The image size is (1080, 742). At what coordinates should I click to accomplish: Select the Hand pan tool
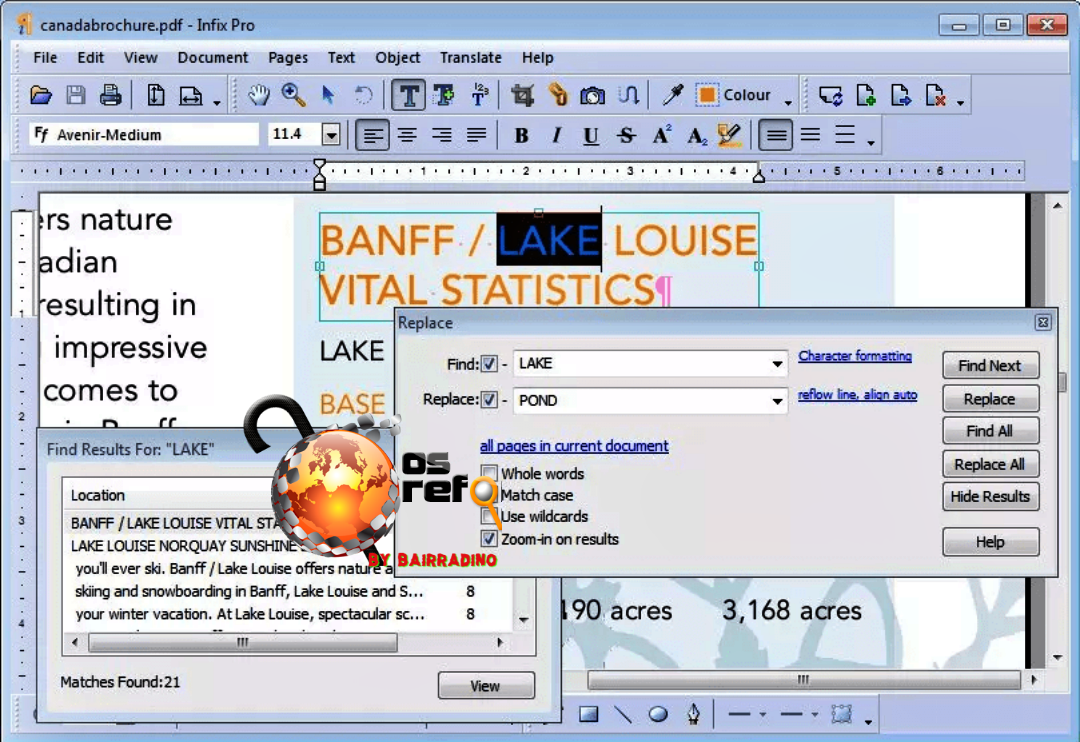click(259, 95)
